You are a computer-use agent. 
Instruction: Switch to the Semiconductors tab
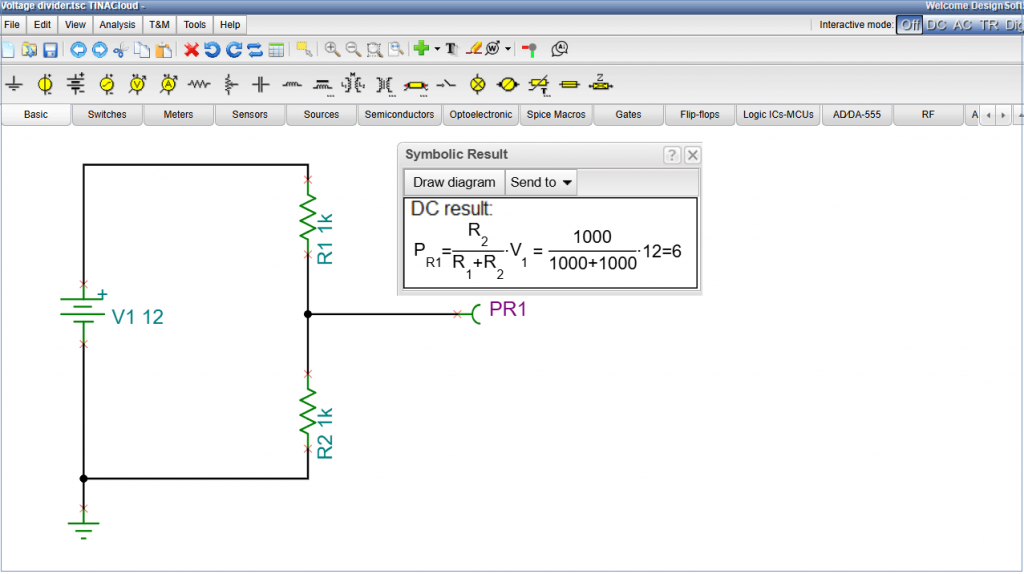pyautogui.click(x=399, y=115)
